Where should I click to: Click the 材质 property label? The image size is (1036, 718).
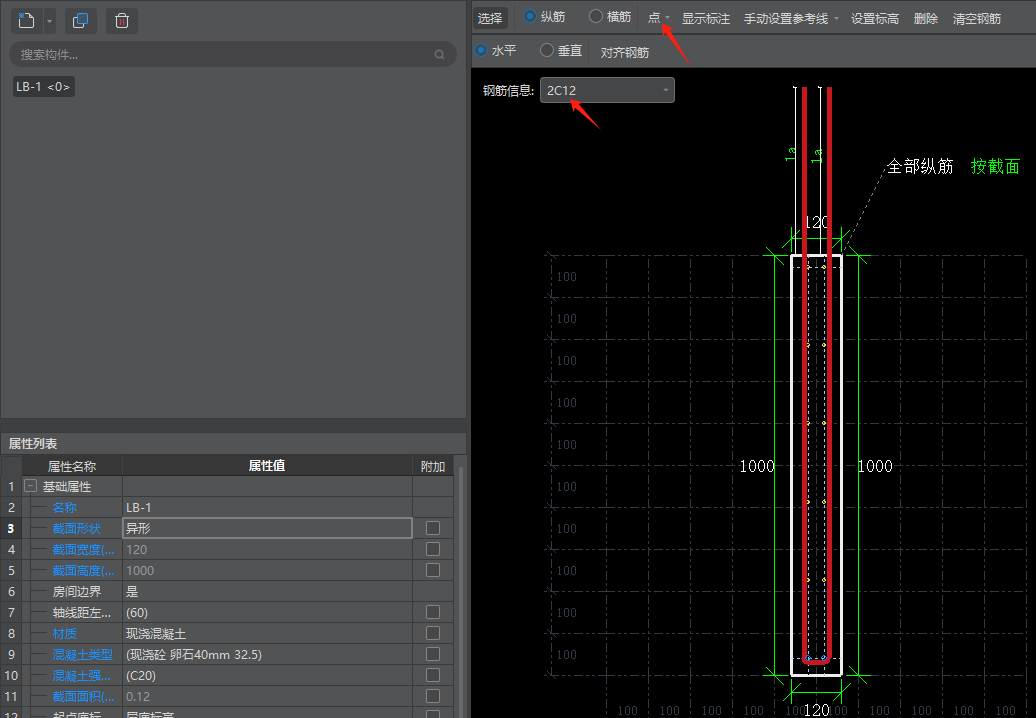point(64,633)
